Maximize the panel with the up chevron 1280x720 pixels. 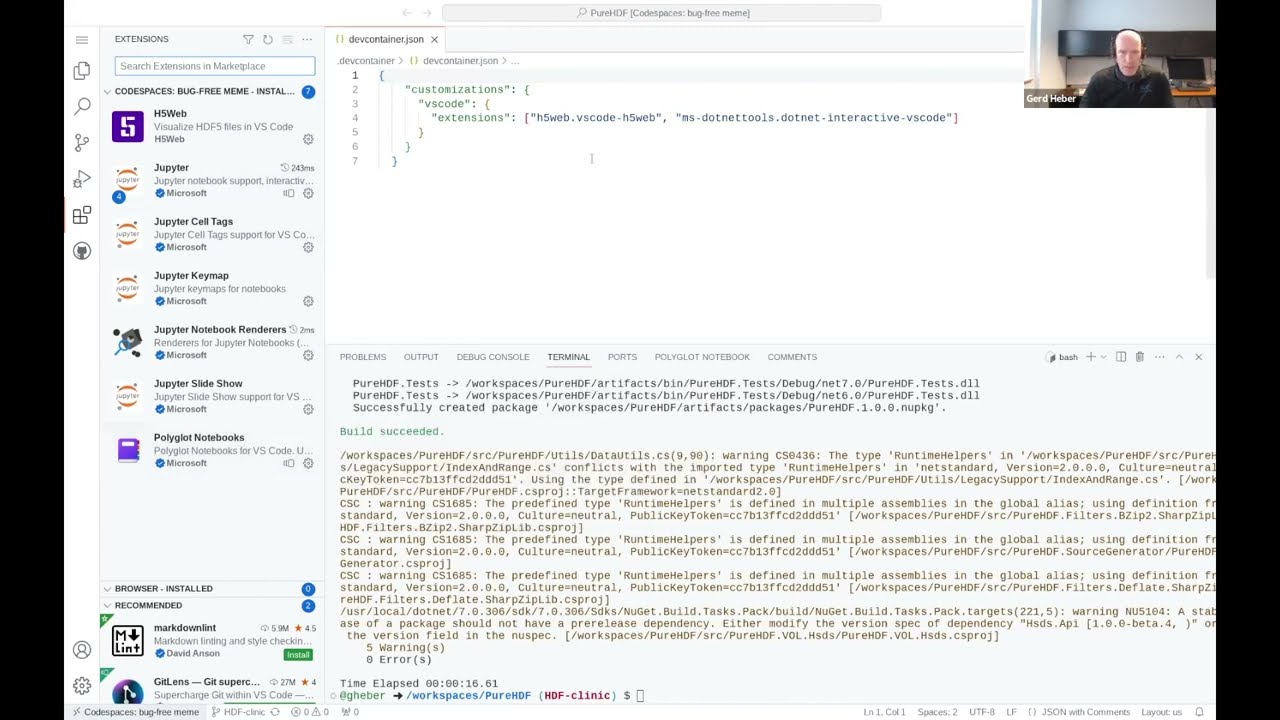pyautogui.click(x=1179, y=357)
